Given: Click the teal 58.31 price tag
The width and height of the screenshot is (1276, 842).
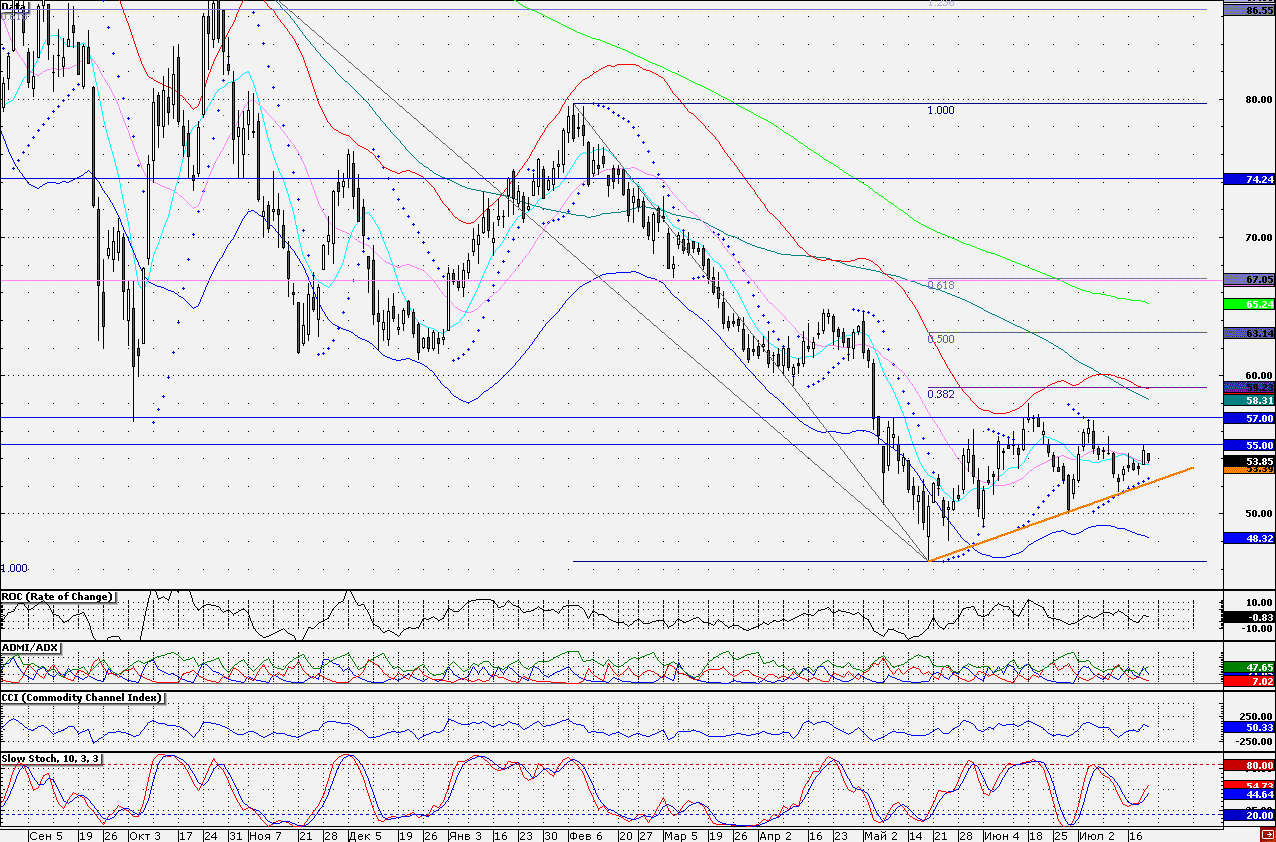Looking at the screenshot, I should click(1250, 400).
